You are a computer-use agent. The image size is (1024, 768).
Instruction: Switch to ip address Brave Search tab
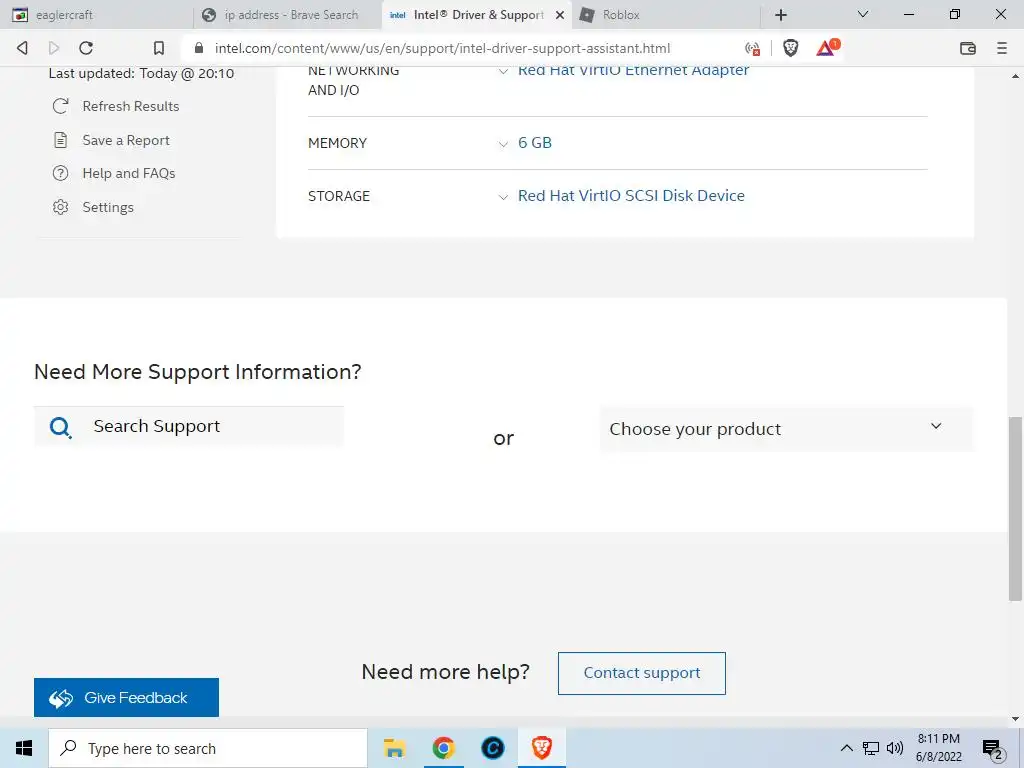[289, 14]
